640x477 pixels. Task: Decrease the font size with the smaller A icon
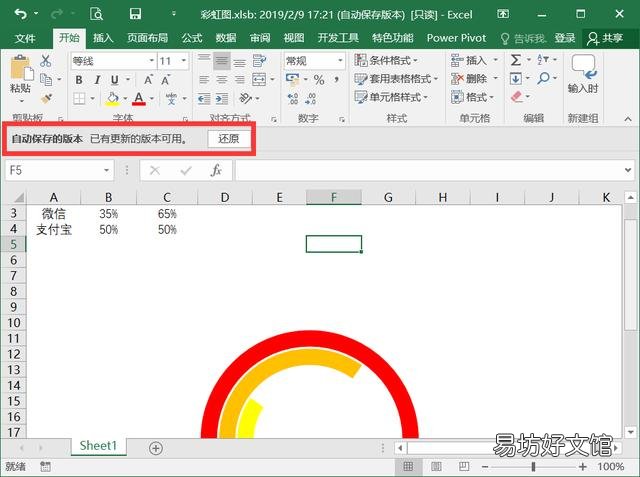click(165, 80)
